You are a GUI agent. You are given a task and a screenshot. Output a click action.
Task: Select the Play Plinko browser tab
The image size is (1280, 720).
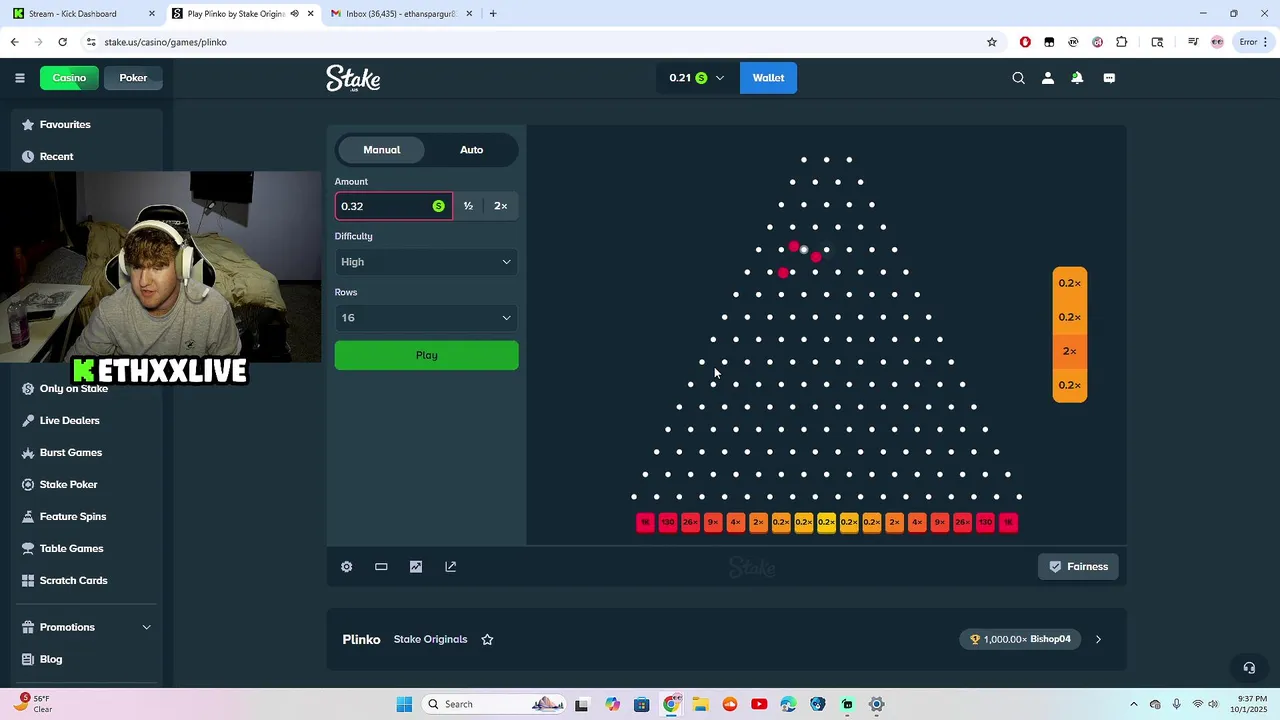tap(241, 14)
